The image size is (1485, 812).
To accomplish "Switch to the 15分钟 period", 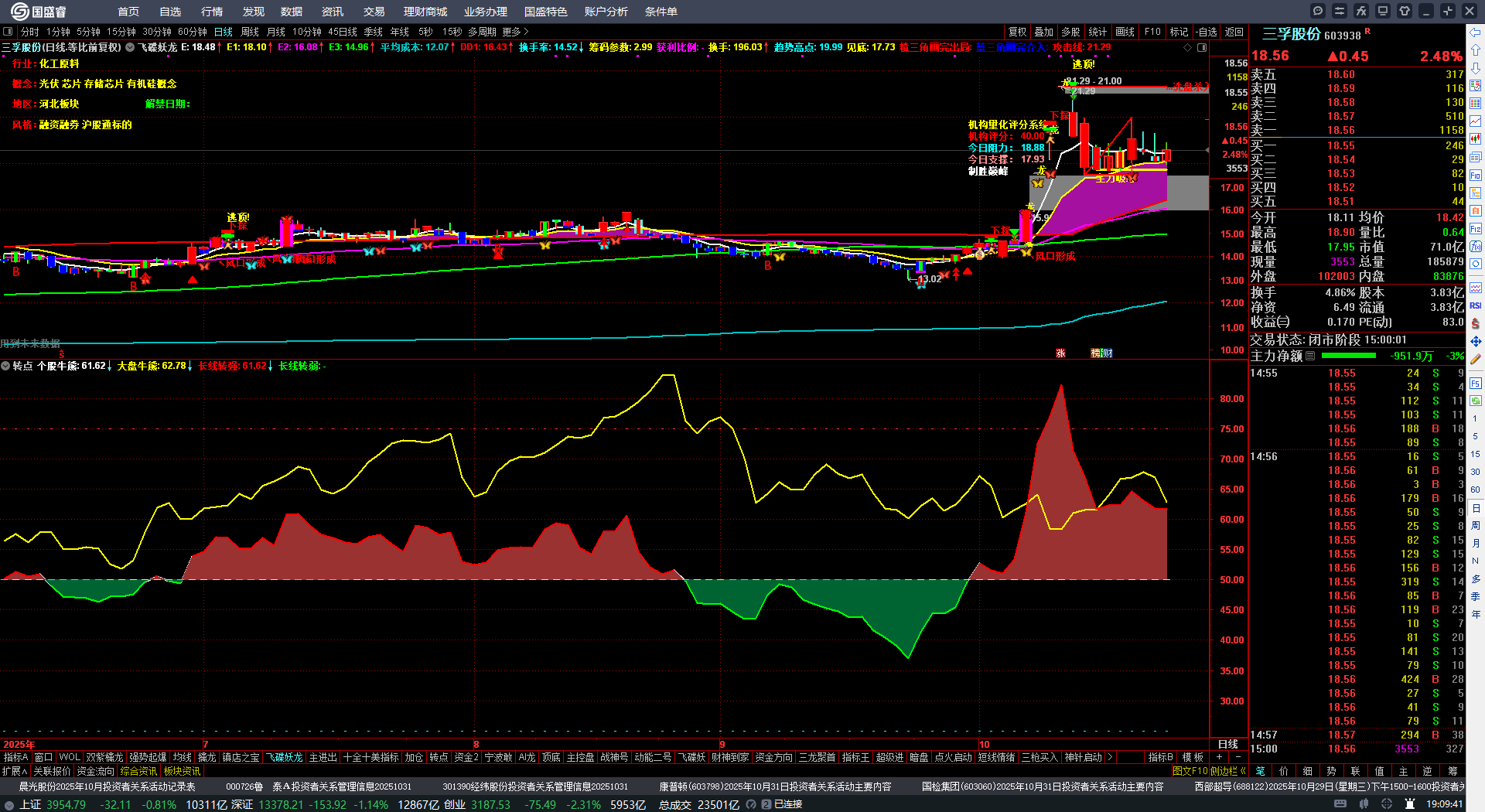I will pos(121,32).
